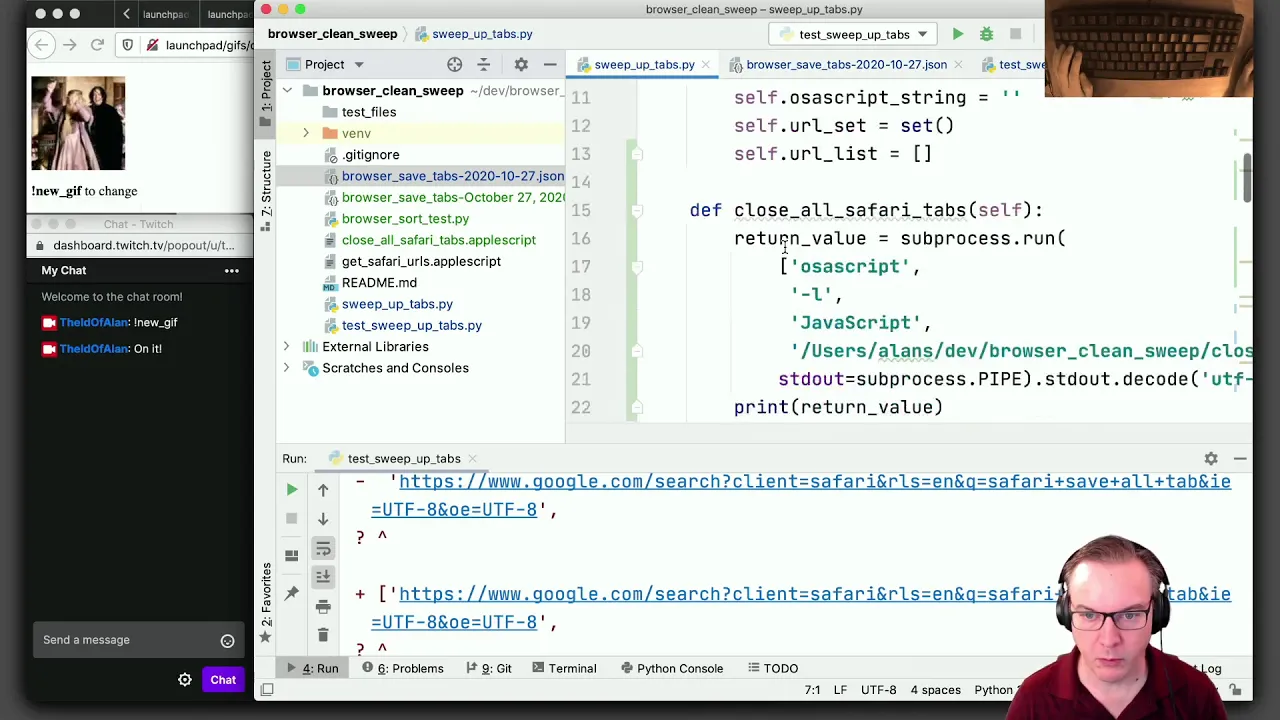Toggle scroll to end in the Run console

click(323, 576)
